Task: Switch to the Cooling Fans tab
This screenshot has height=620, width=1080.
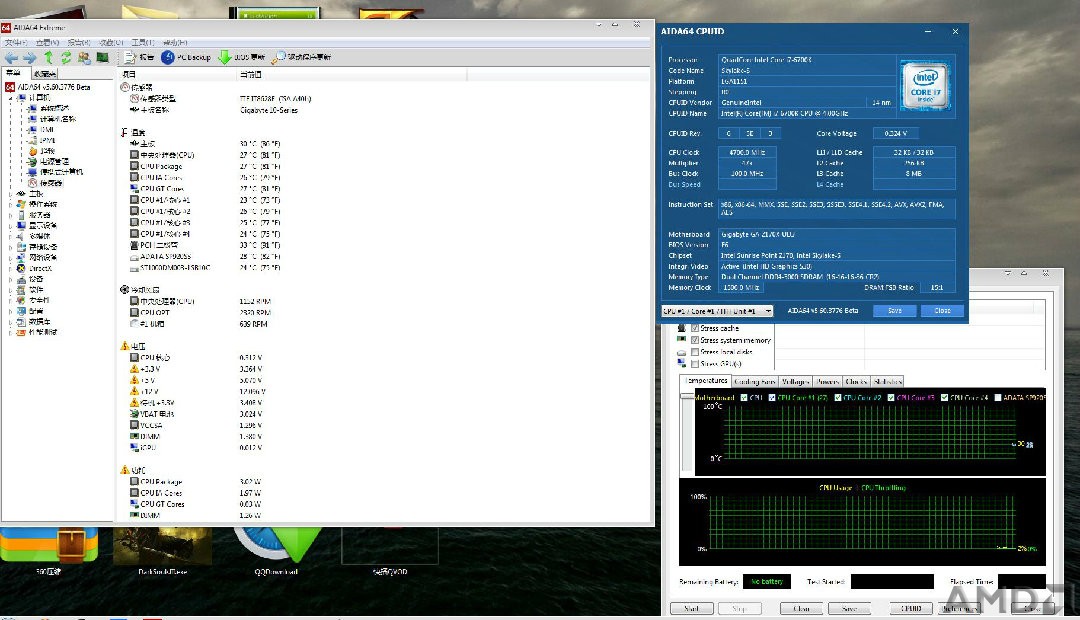Action: [x=755, y=382]
